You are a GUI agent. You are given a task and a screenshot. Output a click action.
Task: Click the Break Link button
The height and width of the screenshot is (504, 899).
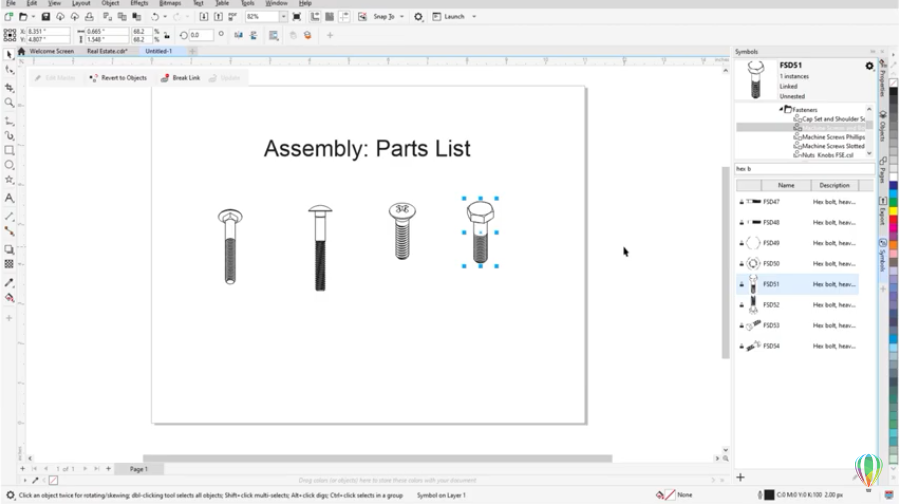(181, 78)
